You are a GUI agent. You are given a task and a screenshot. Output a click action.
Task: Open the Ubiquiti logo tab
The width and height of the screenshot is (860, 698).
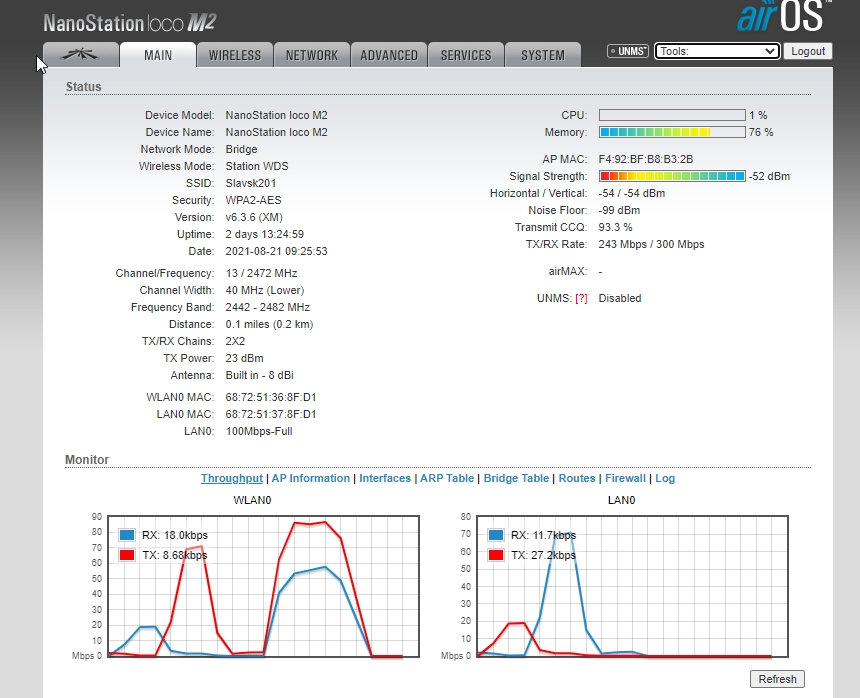pyautogui.click(x=81, y=55)
